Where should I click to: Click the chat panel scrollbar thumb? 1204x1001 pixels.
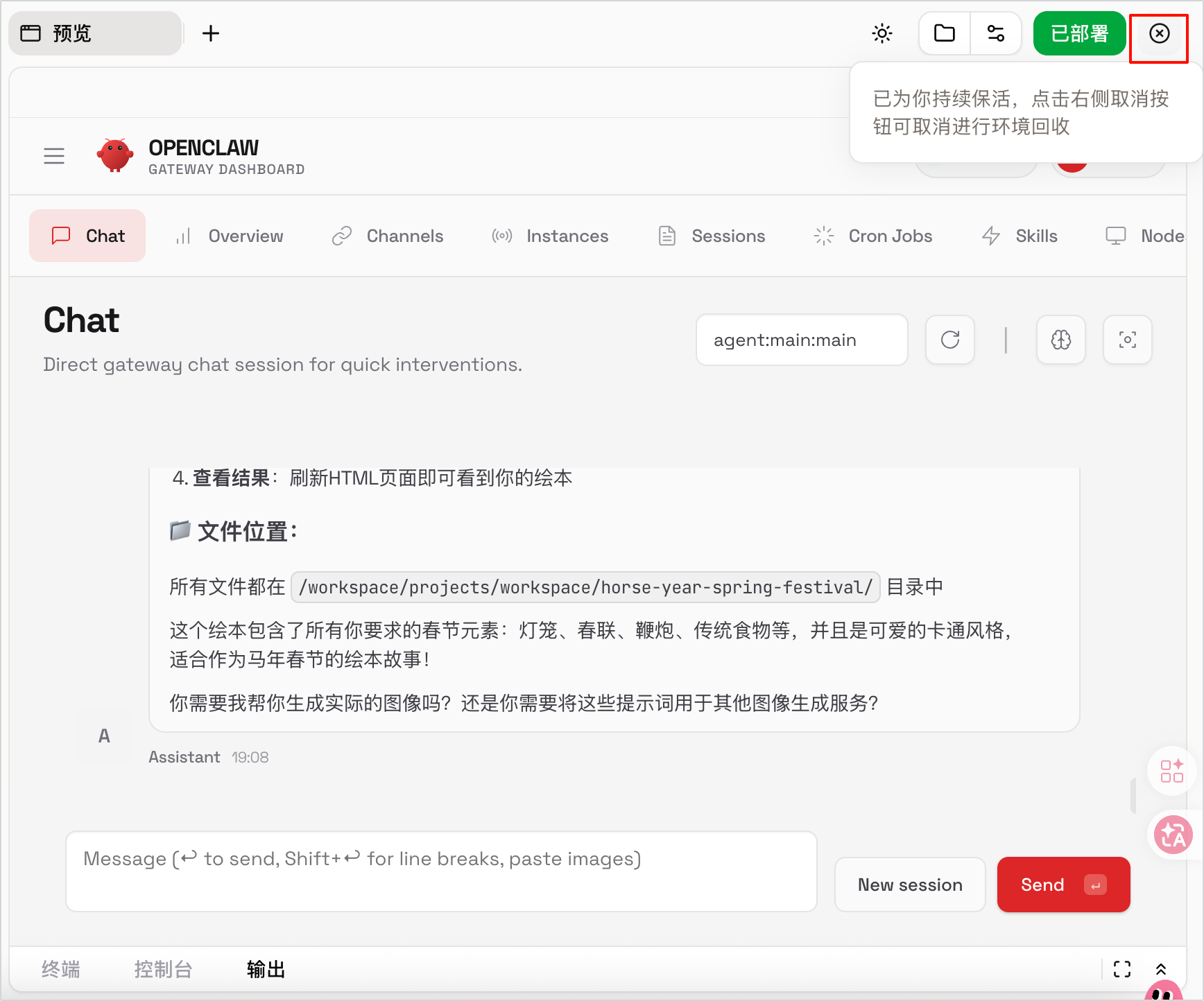coord(1133,795)
